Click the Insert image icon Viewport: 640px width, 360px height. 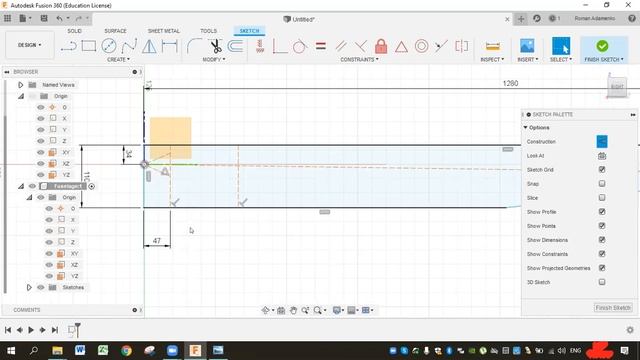coord(527,46)
